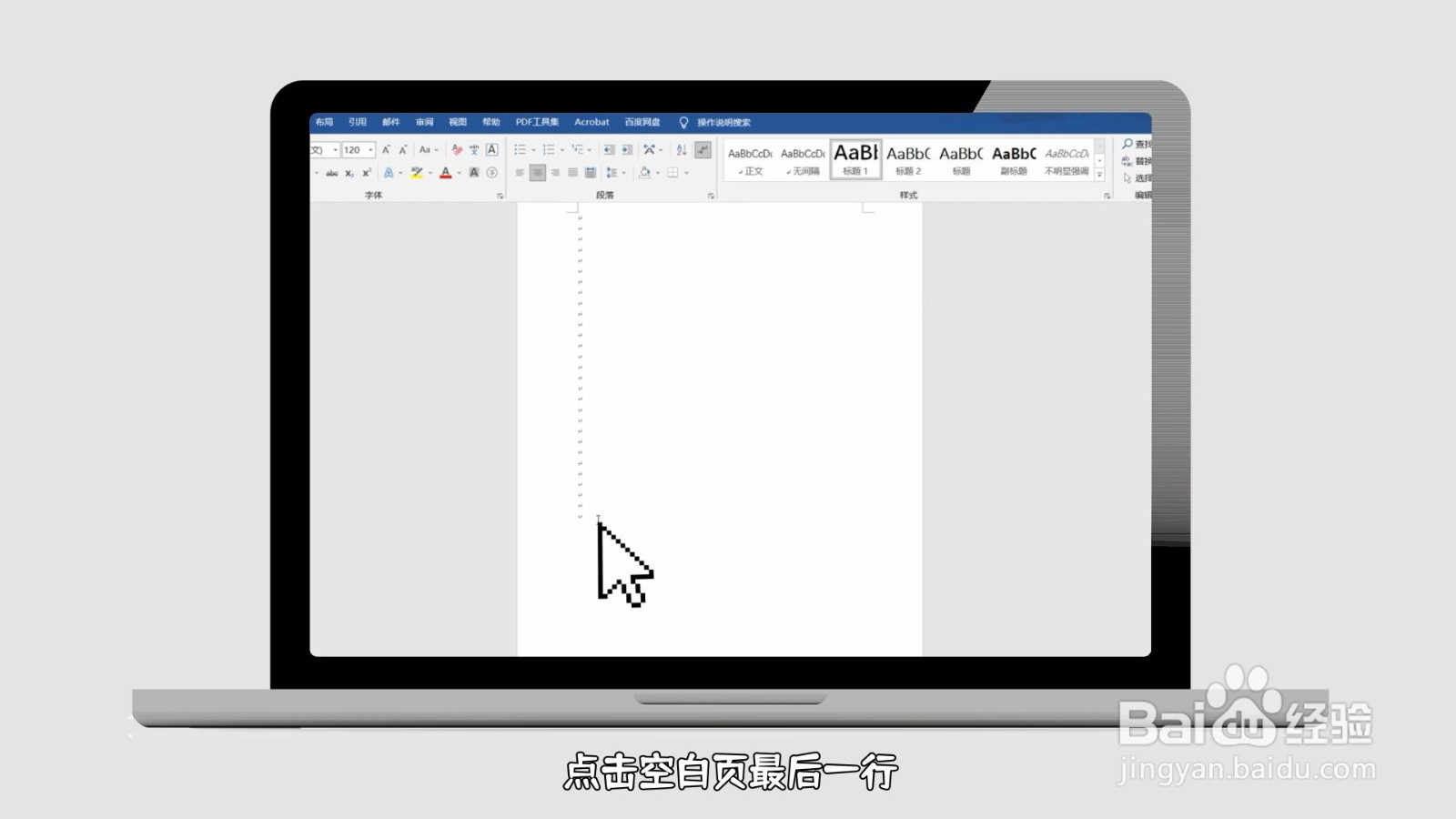Apply numbered list
This screenshot has width=1456, height=819.
tap(549, 150)
